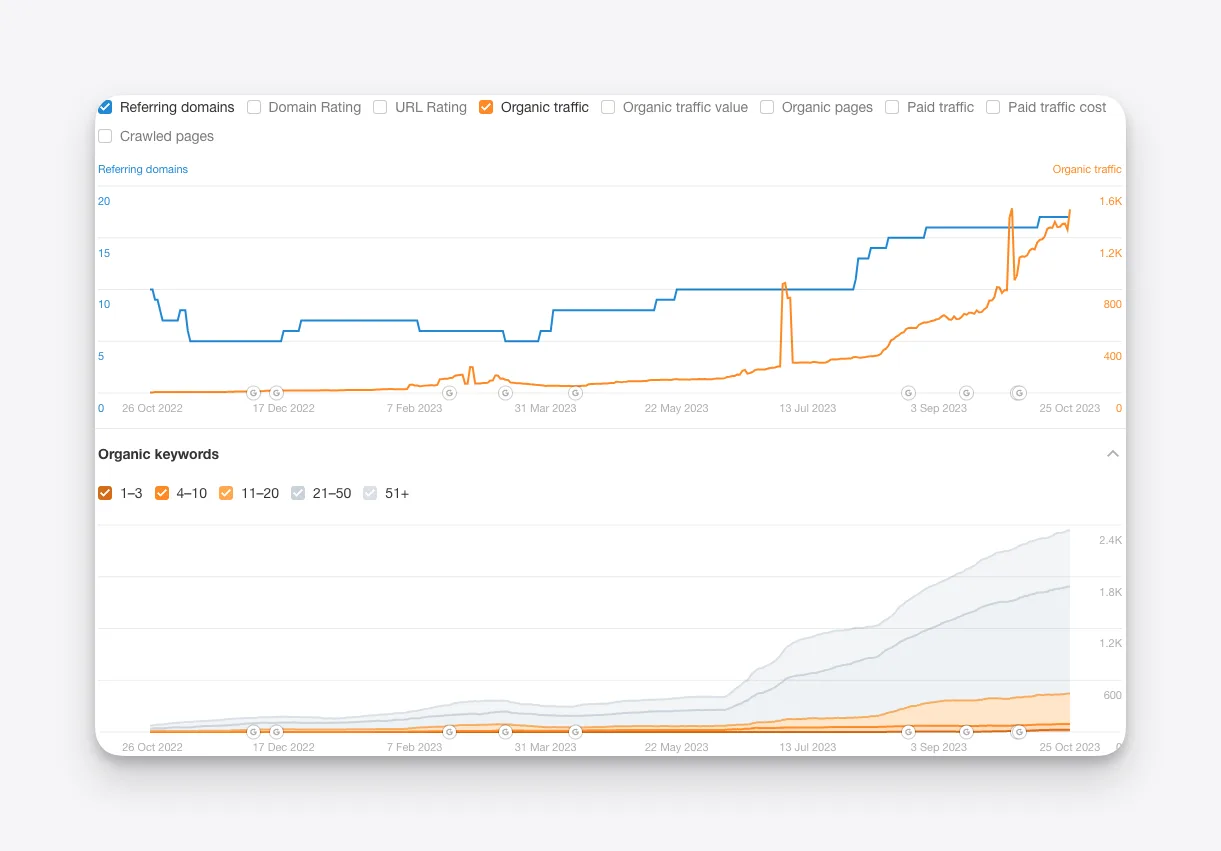Toggle the 4–10 keyword position filter
Screen dimensions: 1221x851
pyautogui.click(x=162, y=493)
